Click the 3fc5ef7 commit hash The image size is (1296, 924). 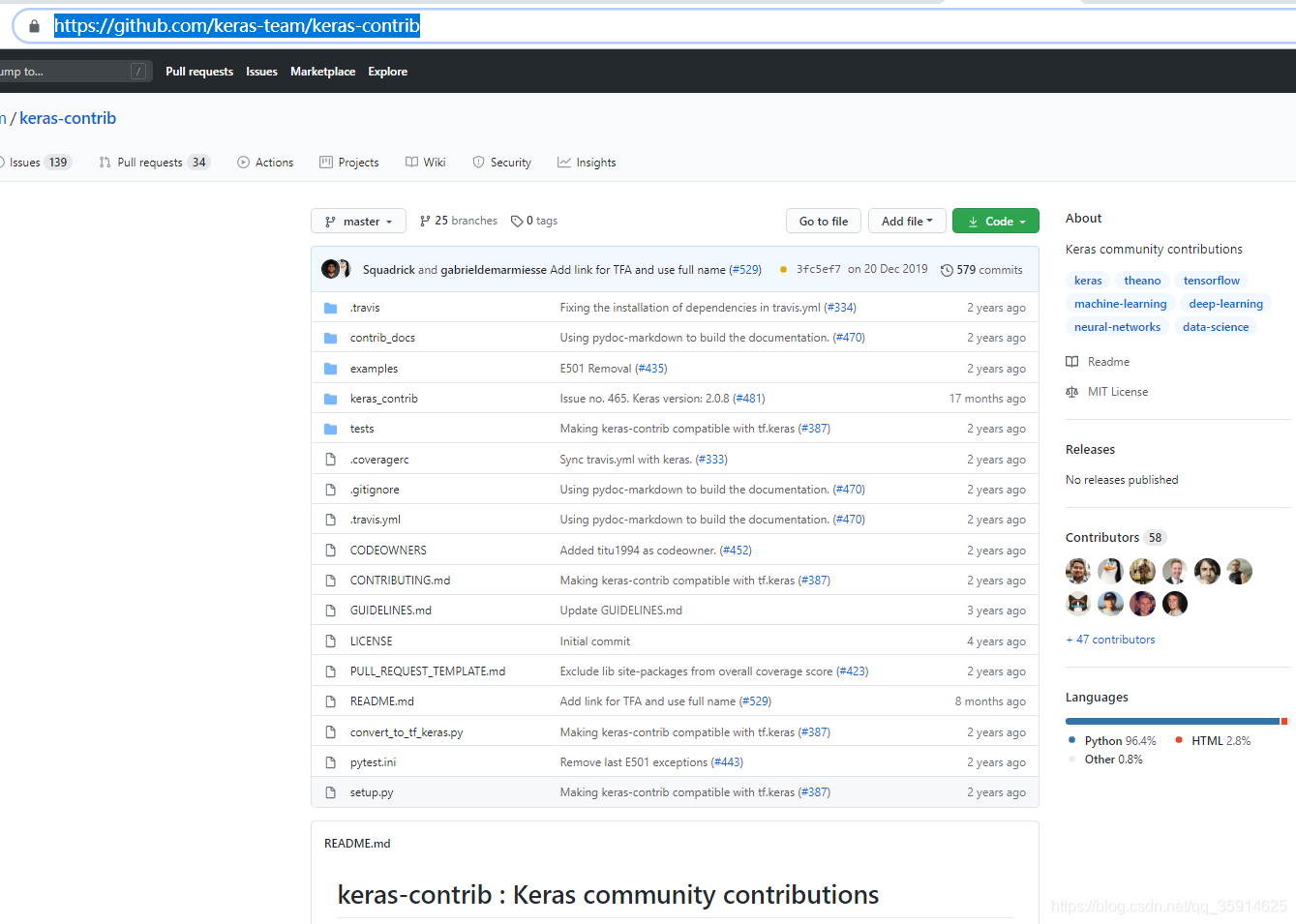pos(819,270)
